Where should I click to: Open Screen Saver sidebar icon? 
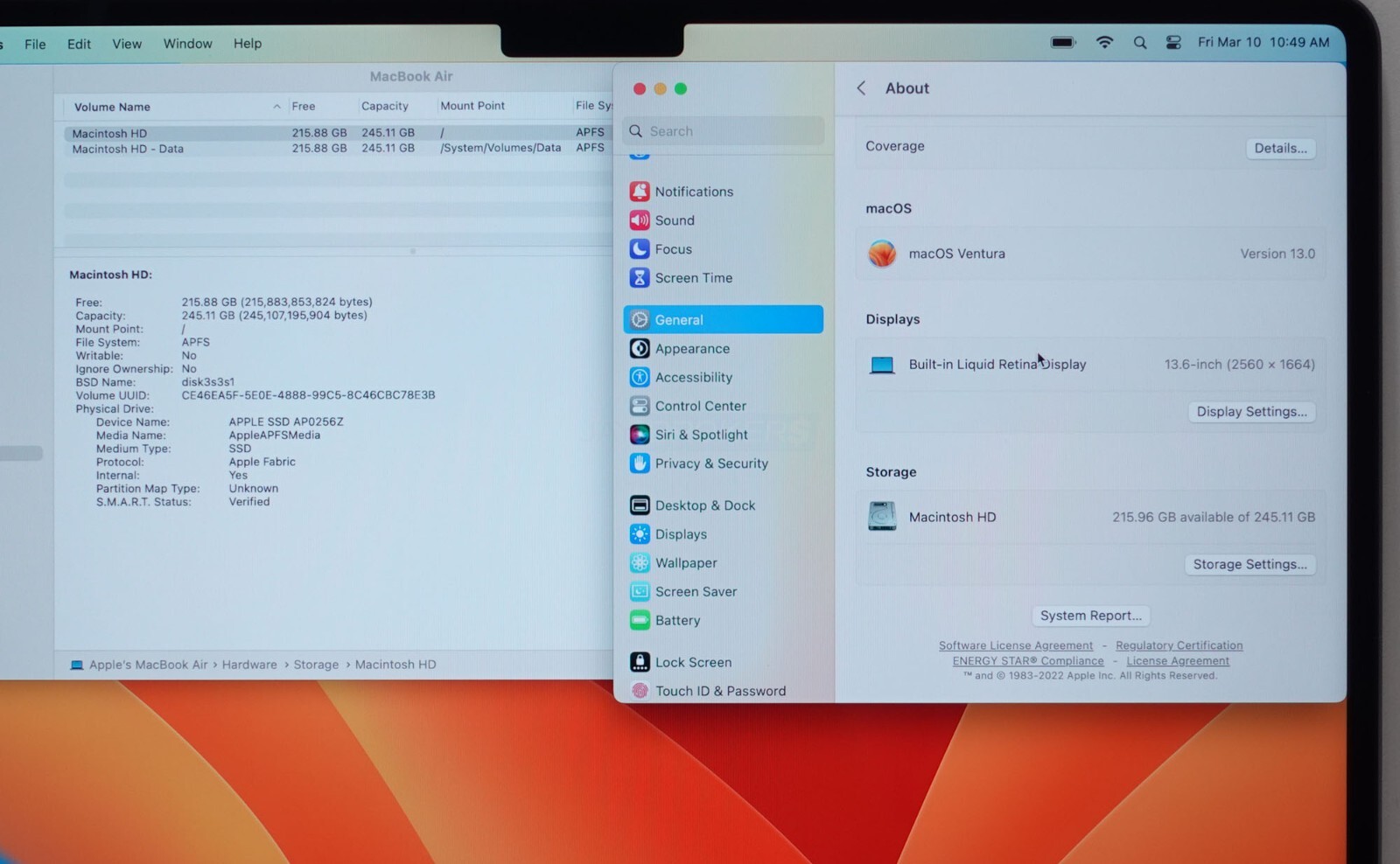point(640,592)
